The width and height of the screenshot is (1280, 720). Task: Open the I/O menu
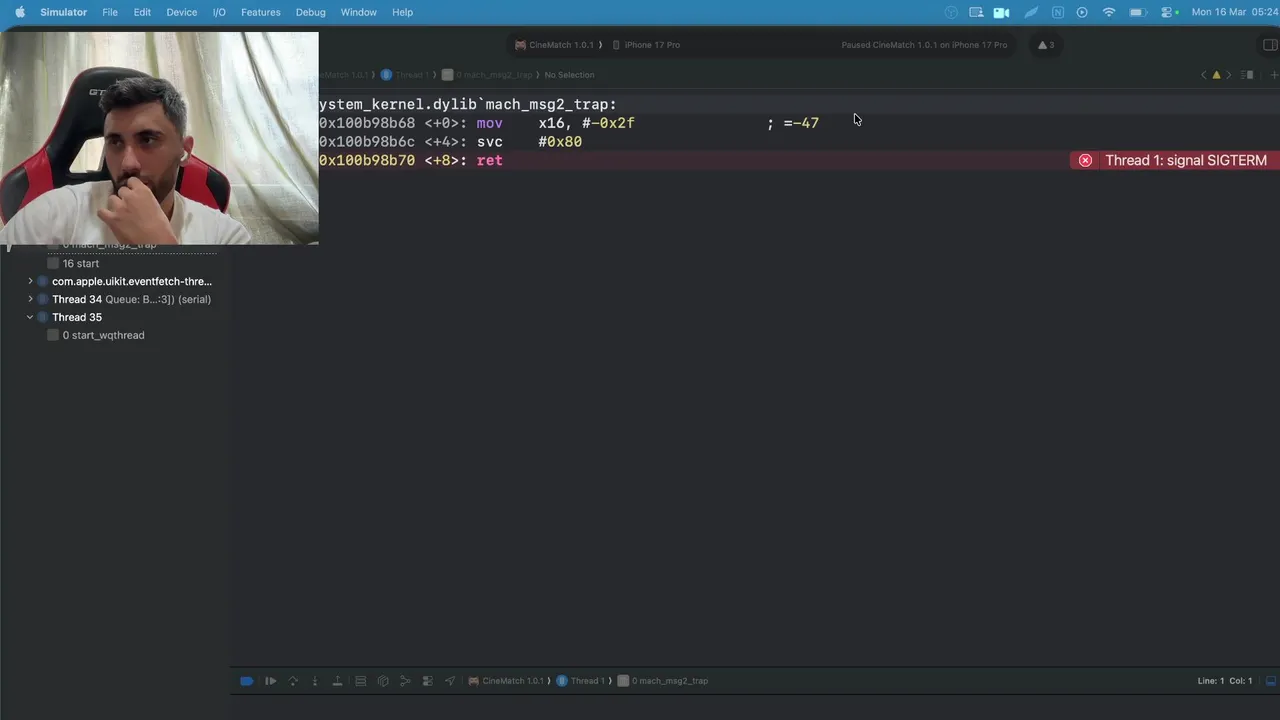click(219, 12)
